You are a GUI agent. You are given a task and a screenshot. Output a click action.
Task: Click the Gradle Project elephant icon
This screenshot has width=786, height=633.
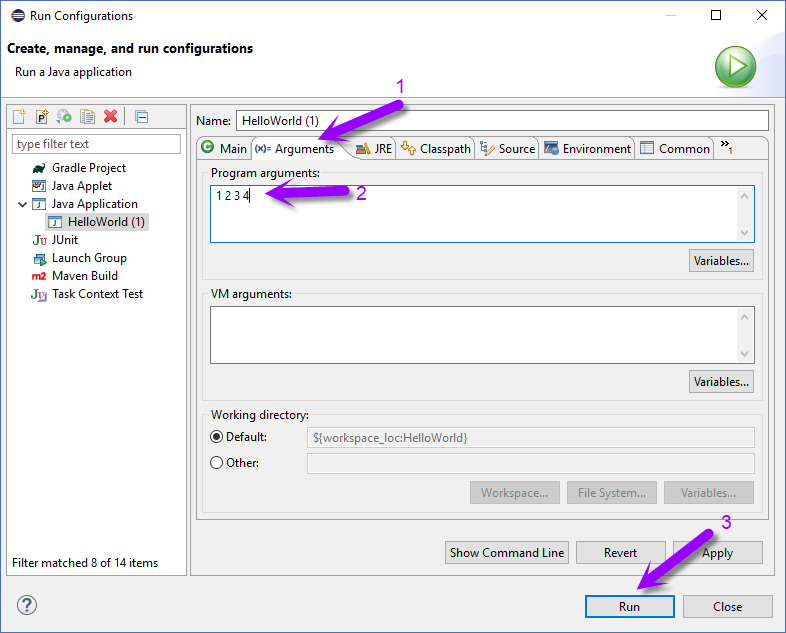tap(39, 168)
